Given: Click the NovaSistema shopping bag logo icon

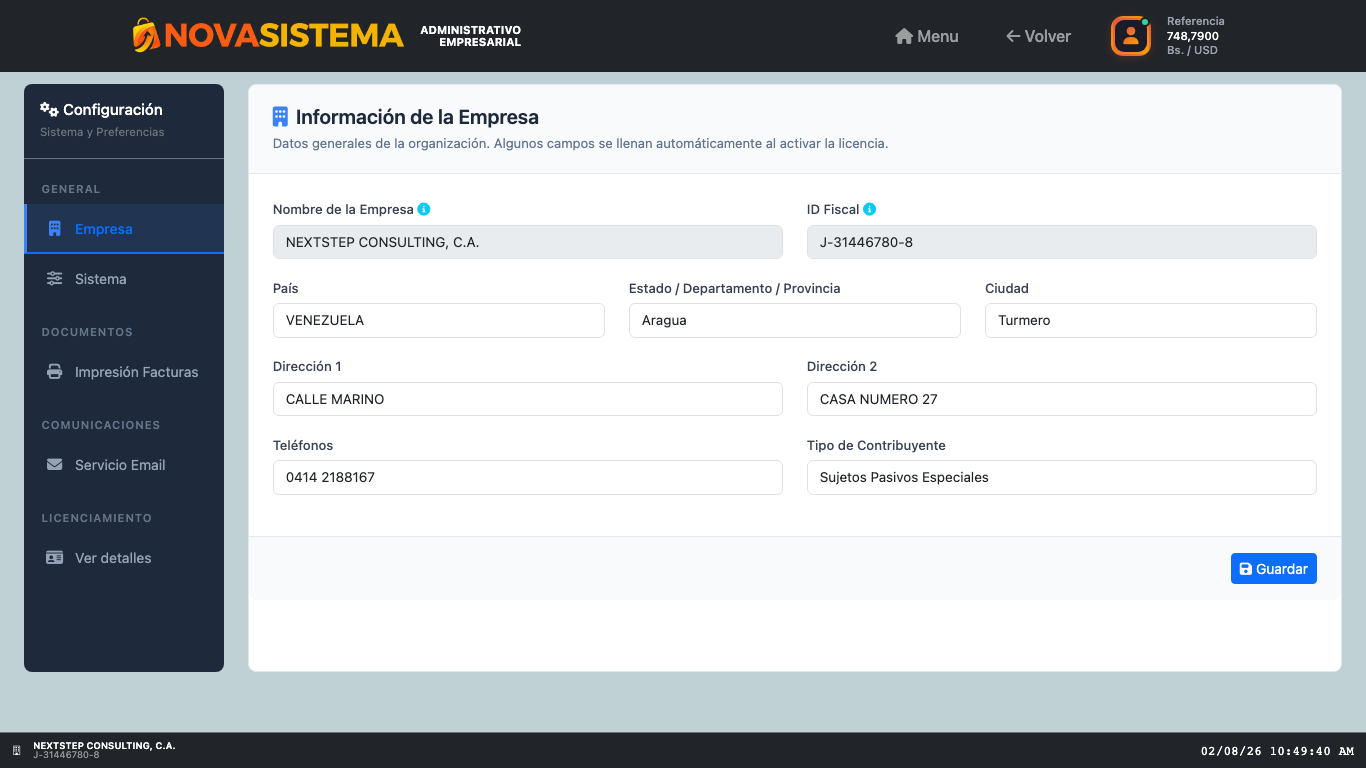Looking at the screenshot, I should [146, 36].
